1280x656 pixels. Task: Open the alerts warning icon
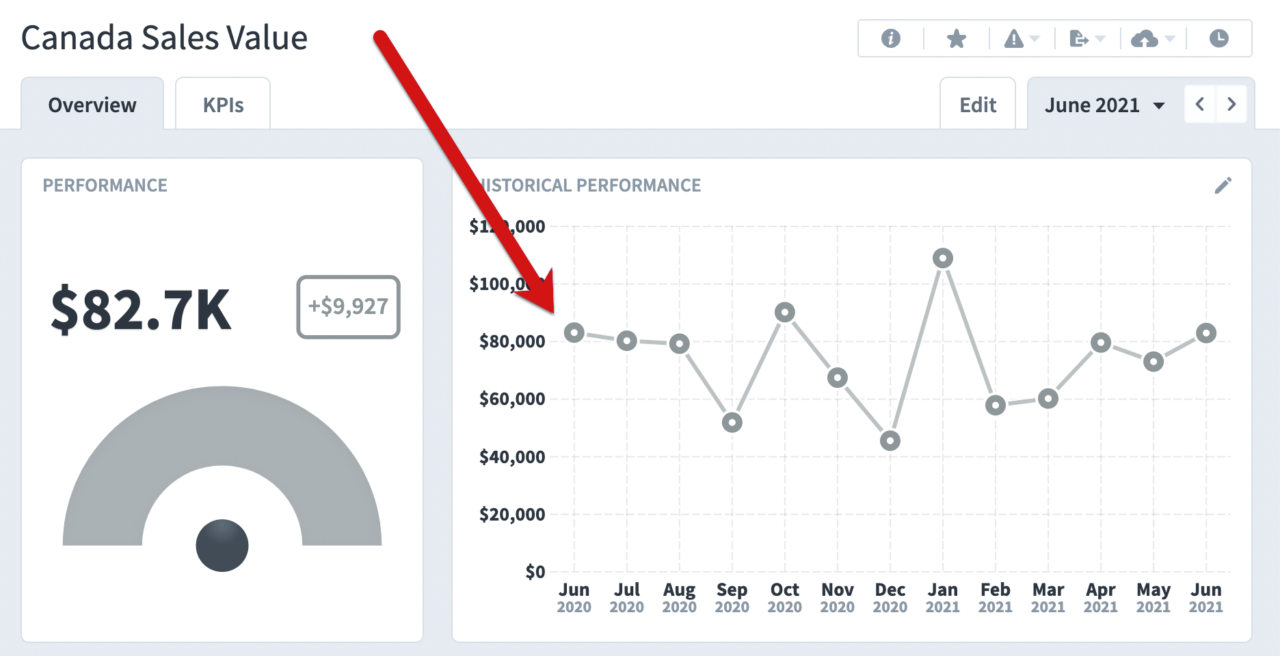pos(1015,38)
